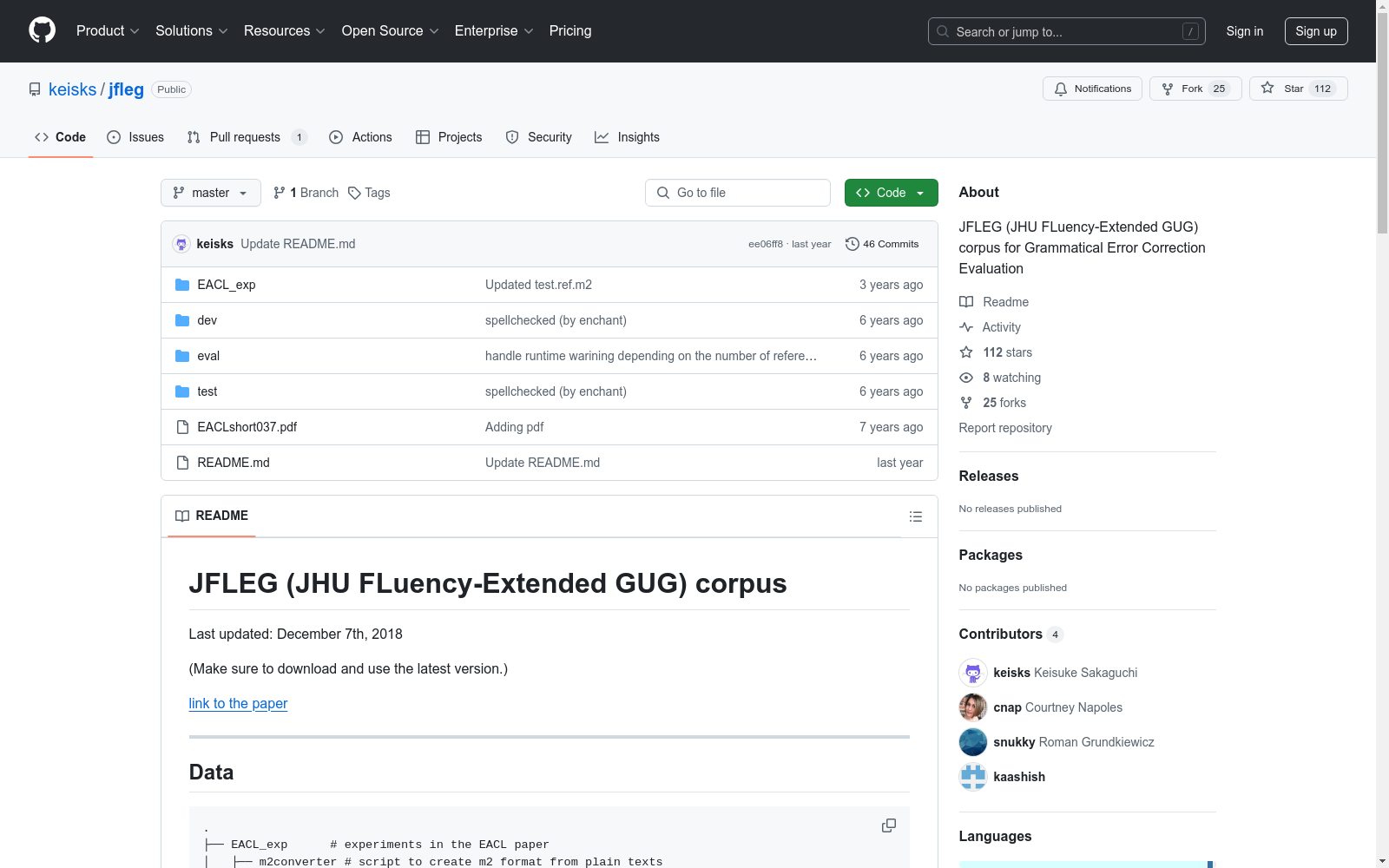The height and width of the screenshot is (868, 1389).
Task: Click the Languages color bar
Action: pos(1087,865)
